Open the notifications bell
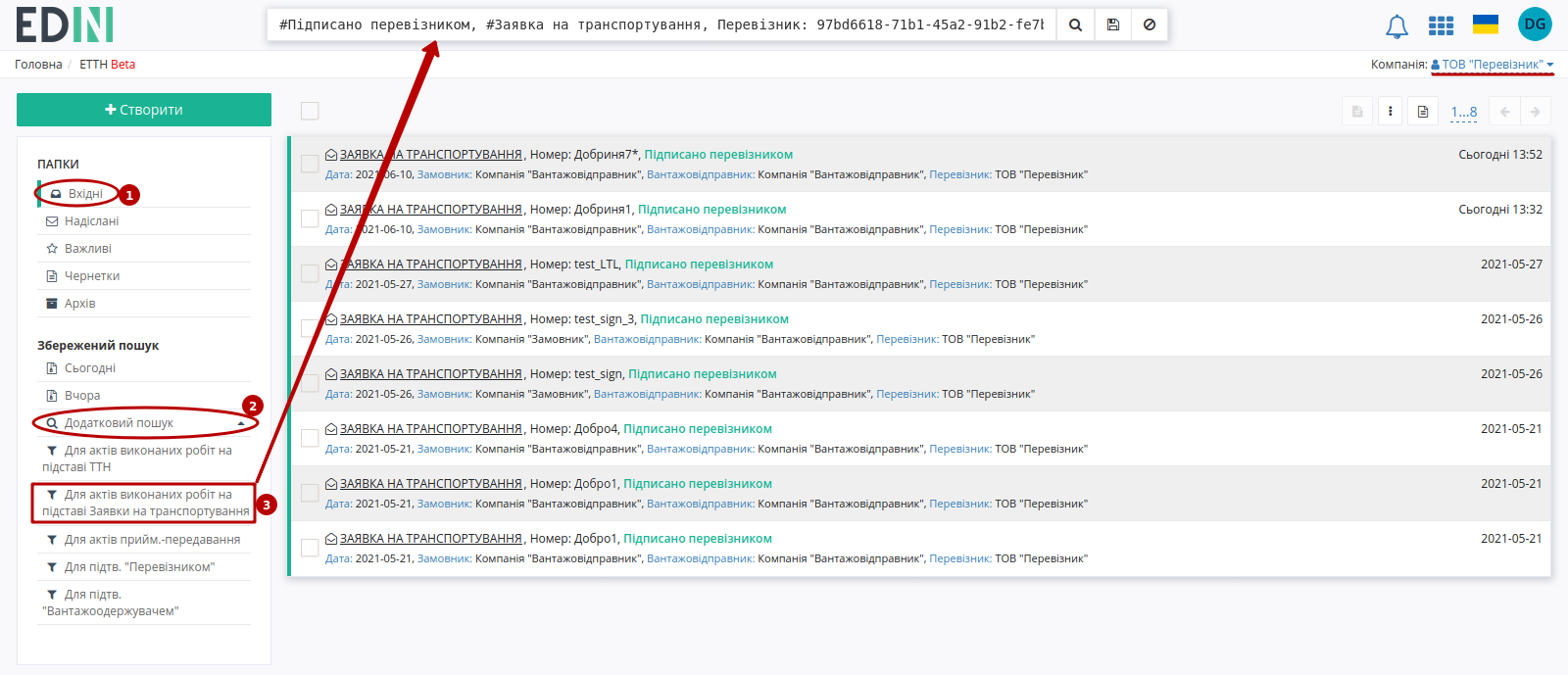Screen dimensions: 1568x675 pos(1396,26)
